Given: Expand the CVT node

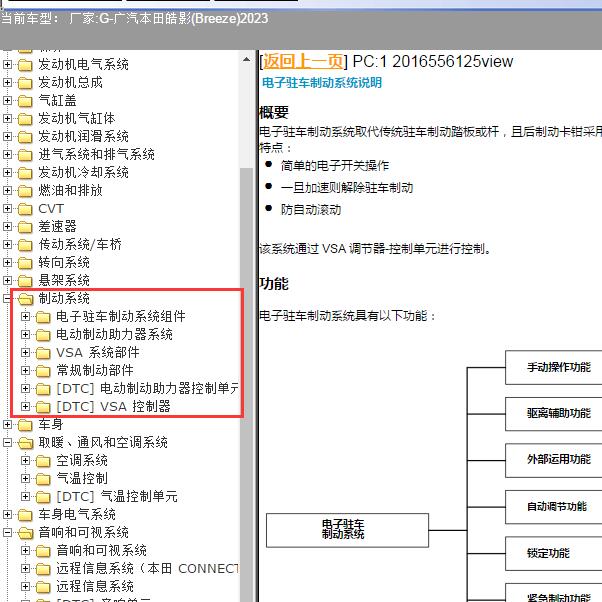Looking at the screenshot, I should 7,208.
